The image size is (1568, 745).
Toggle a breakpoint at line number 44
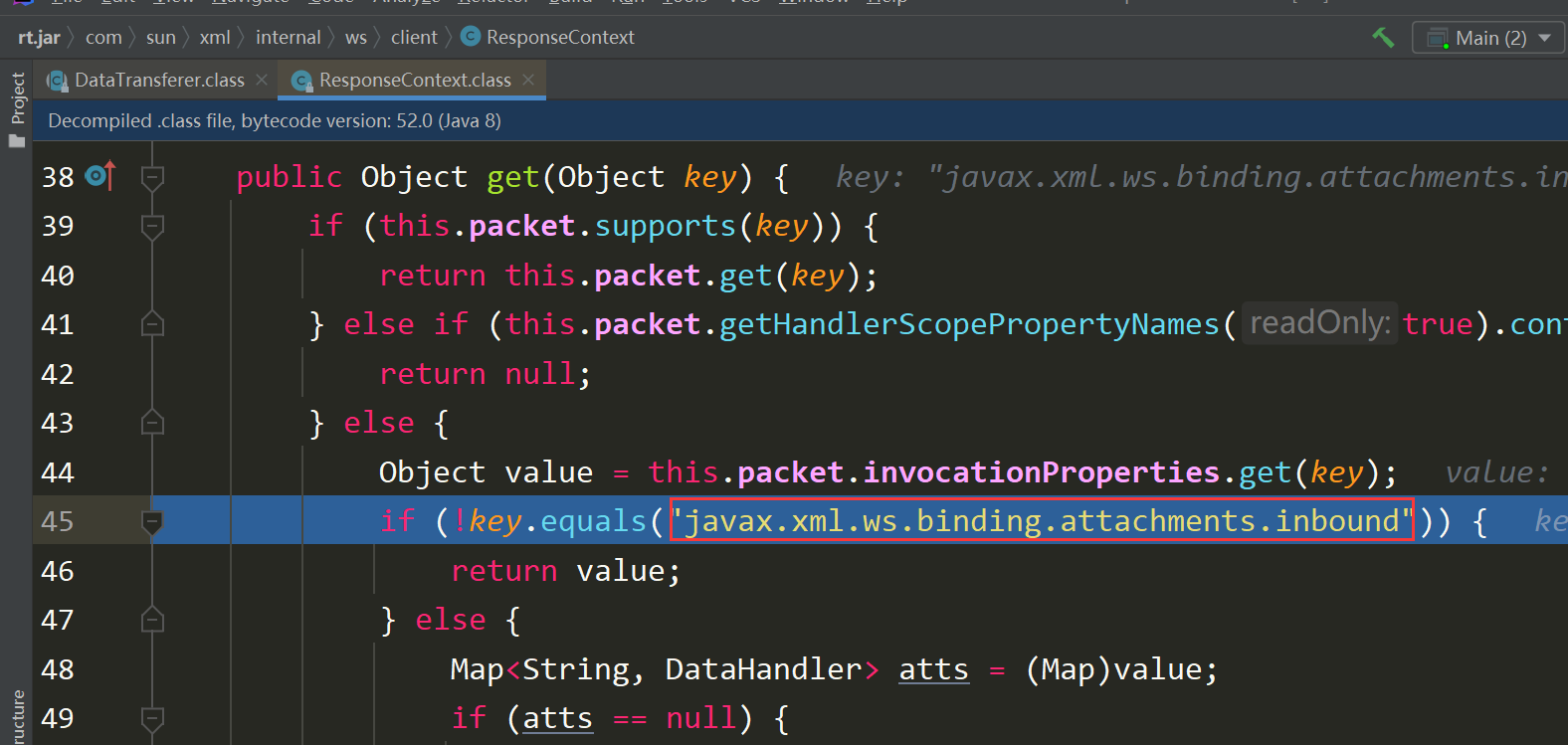coord(58,472)
